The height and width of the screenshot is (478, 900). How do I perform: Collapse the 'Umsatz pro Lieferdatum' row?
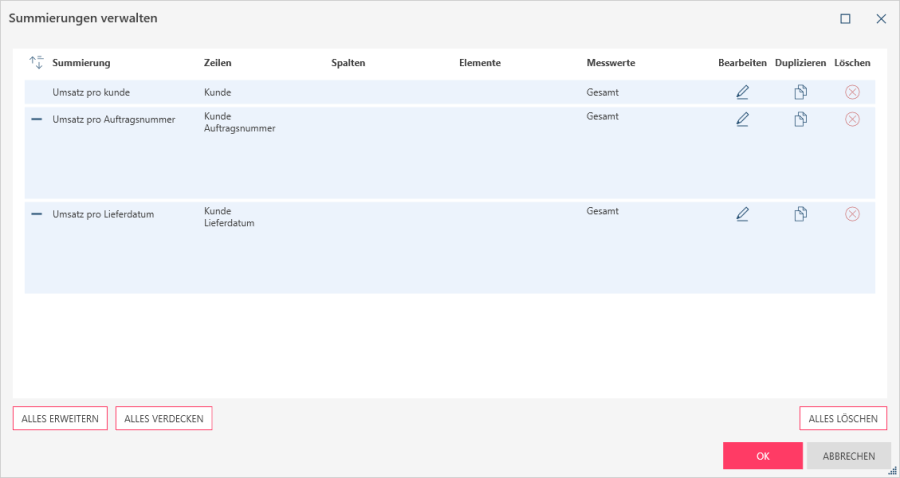click(37, 214)
